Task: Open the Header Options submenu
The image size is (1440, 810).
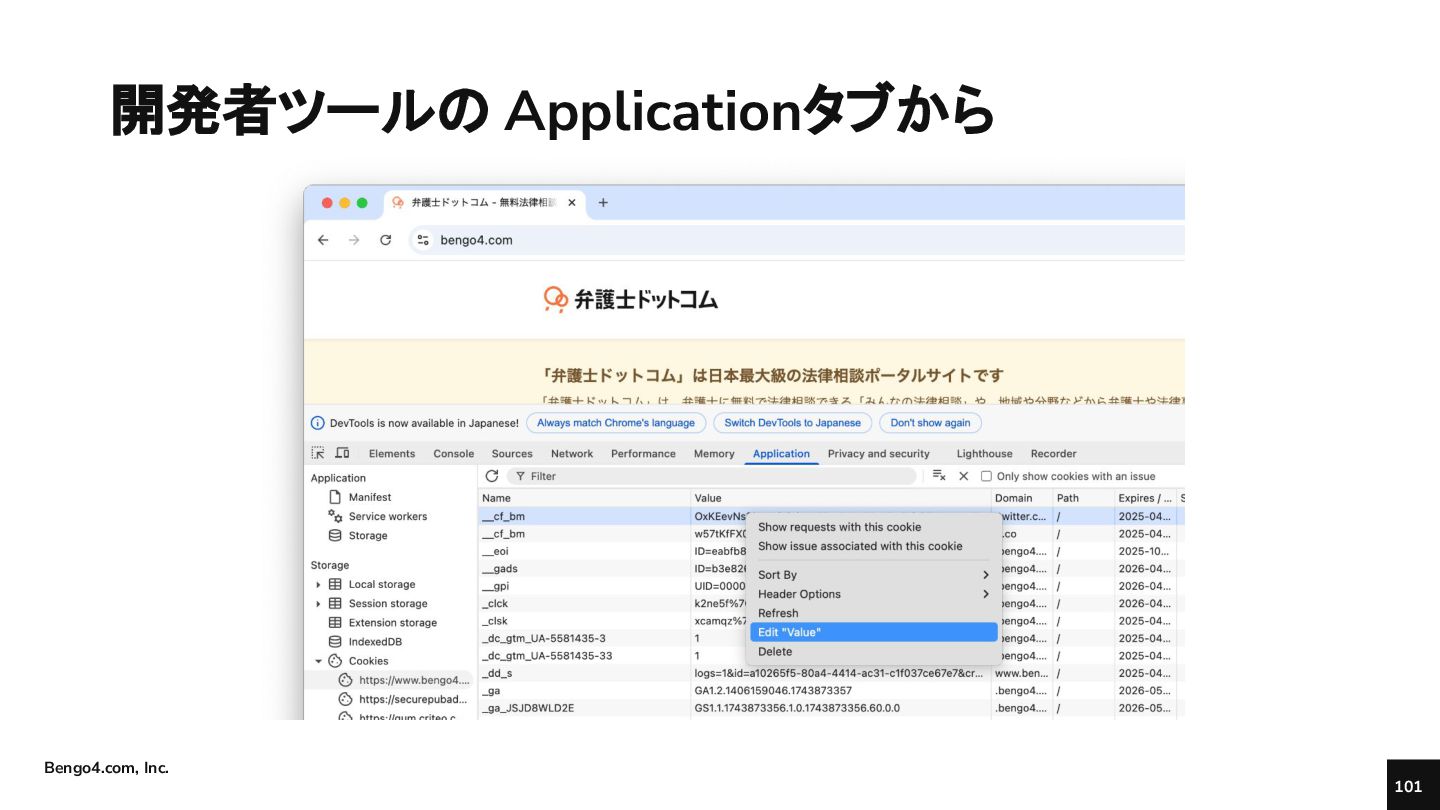Action: pos(874,594)
